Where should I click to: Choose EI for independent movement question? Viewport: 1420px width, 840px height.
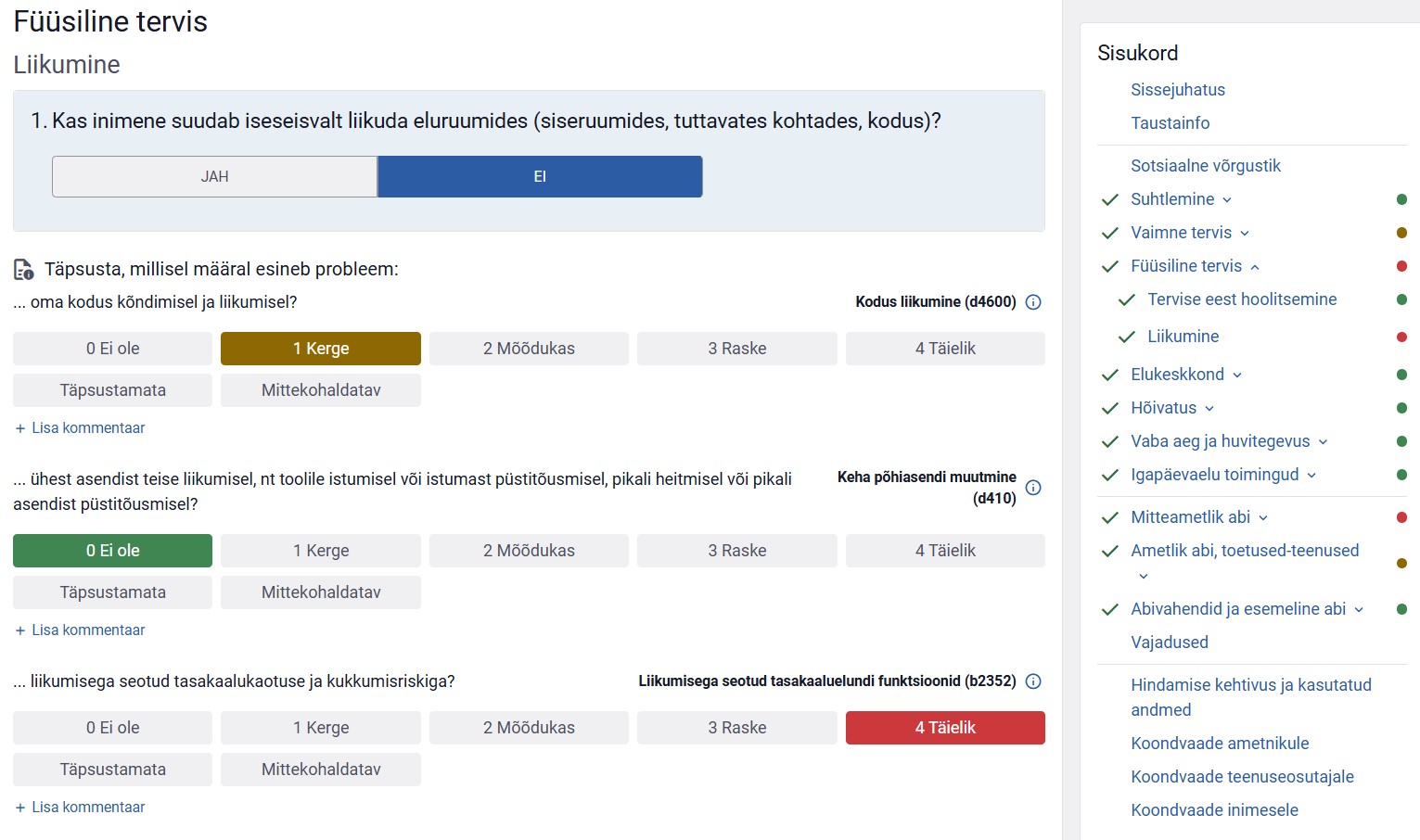click(x=540, y=176)
